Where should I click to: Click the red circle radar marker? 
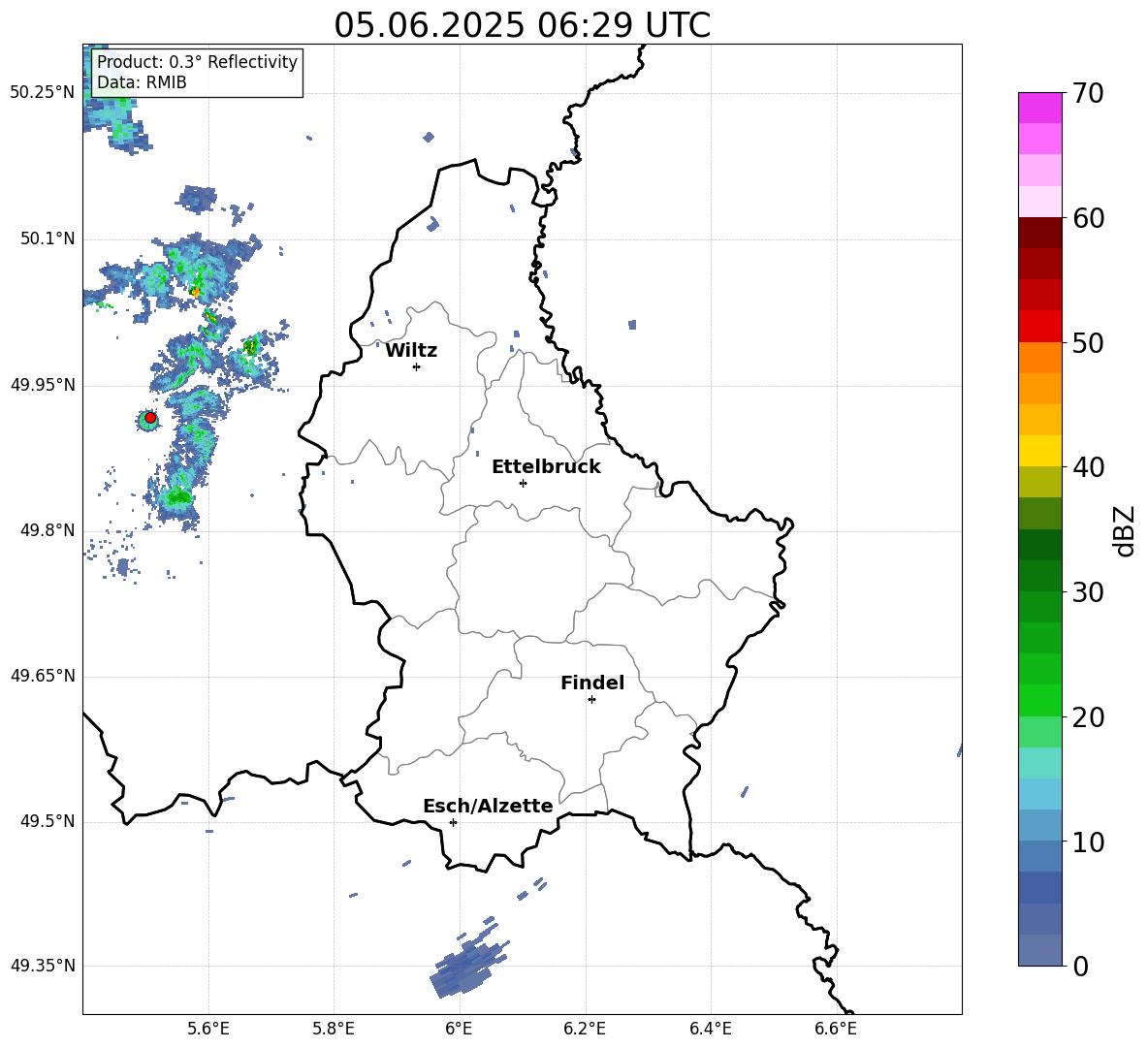[150, 418]
